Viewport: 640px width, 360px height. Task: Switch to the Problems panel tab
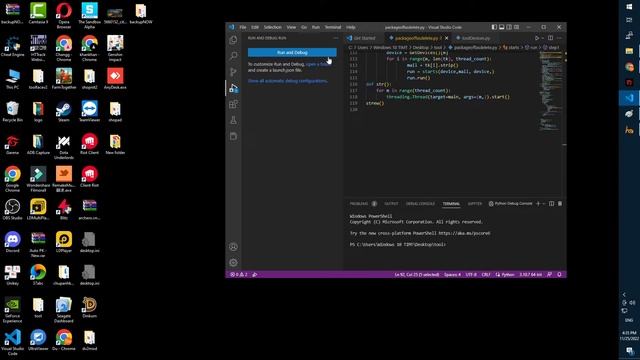(x=359, y=204)
